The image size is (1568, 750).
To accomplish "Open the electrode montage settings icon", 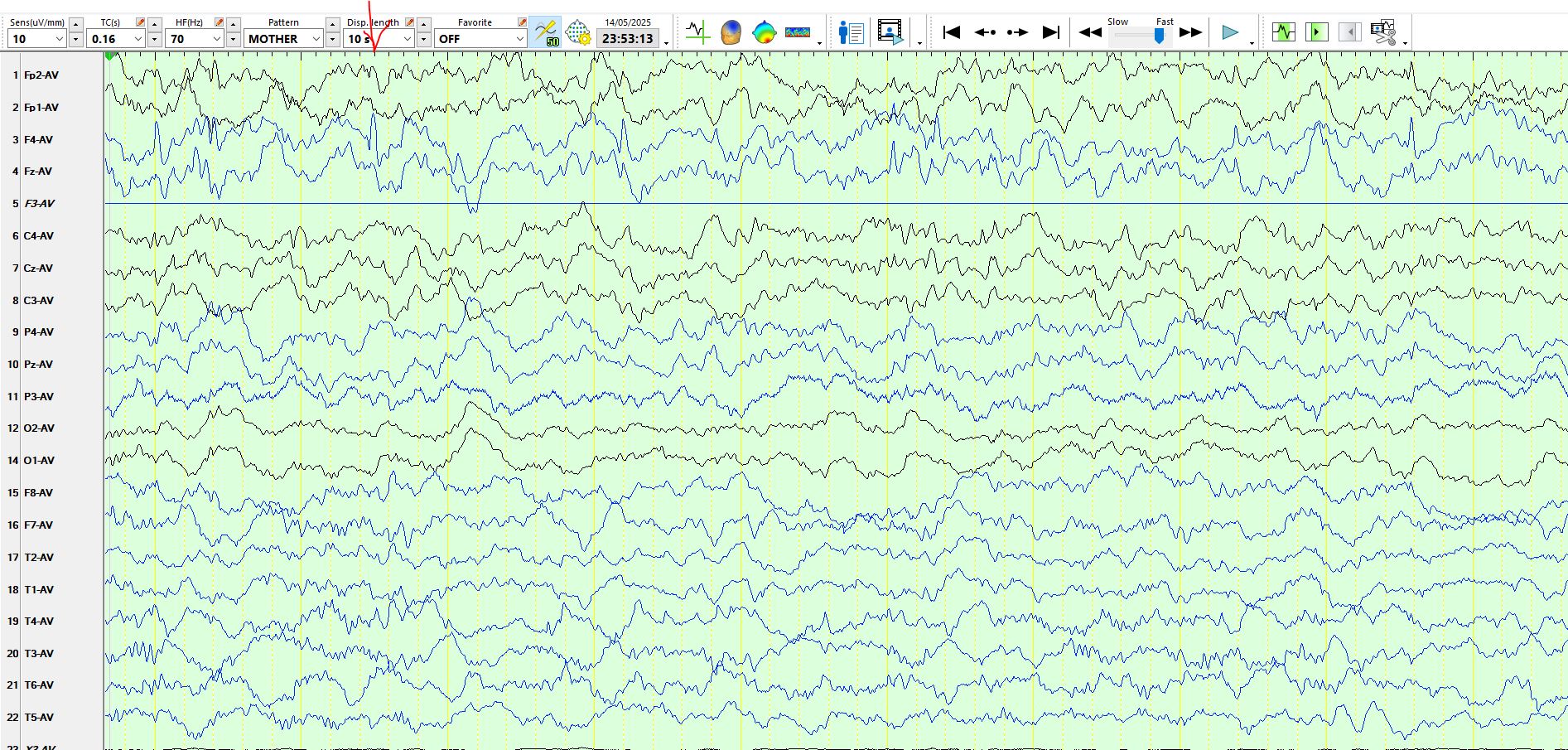I will [577, 33].
